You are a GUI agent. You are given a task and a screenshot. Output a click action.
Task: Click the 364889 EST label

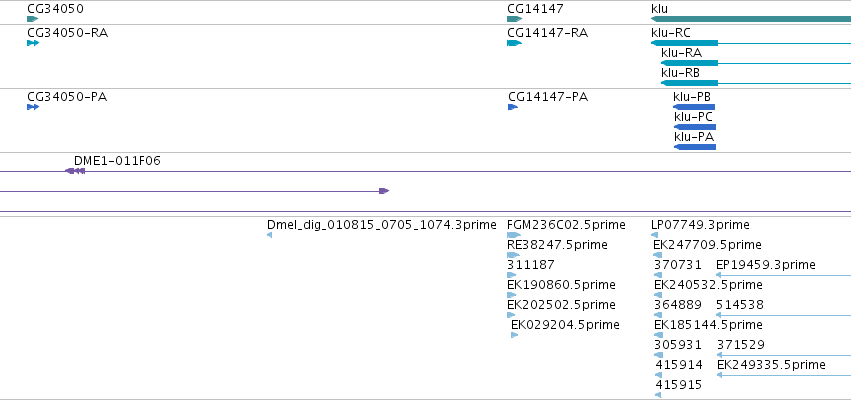[x=678, y=304]
